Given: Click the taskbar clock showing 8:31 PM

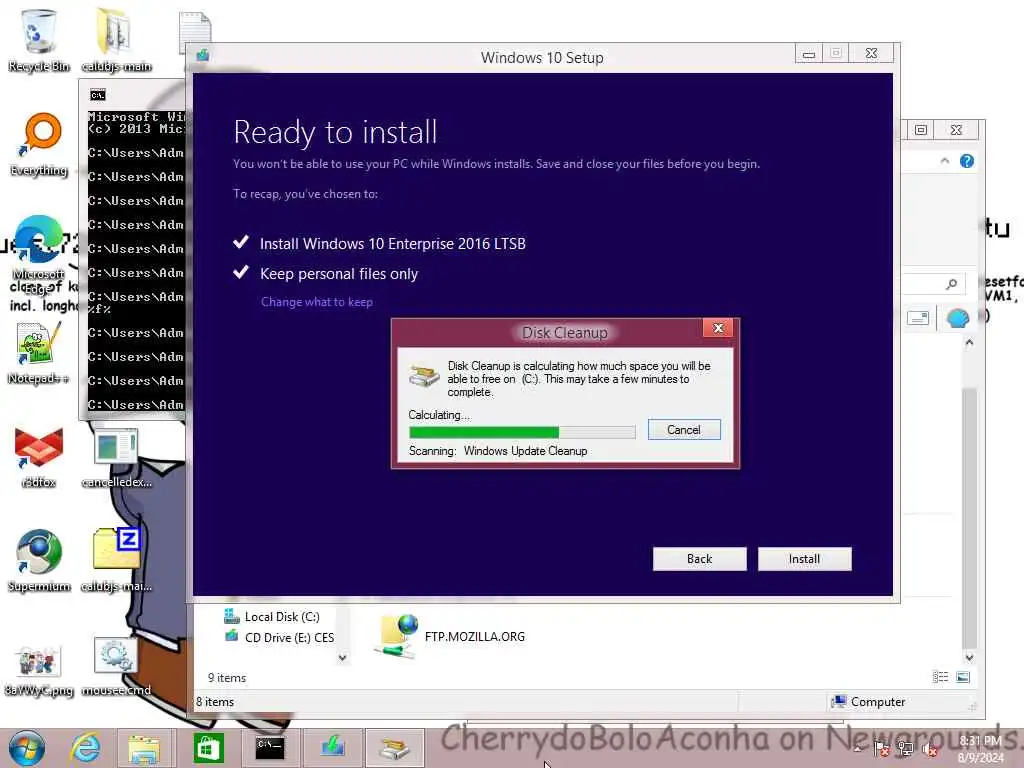Looking at the screenshot, I should coord(981,749).
